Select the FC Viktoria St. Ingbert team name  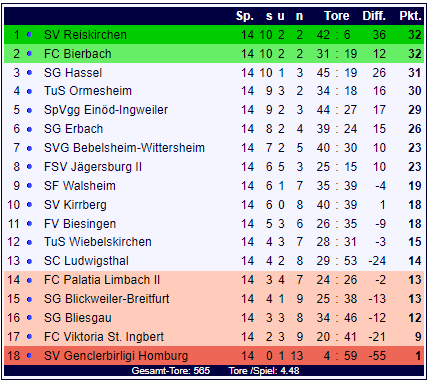tap(104, 337)
